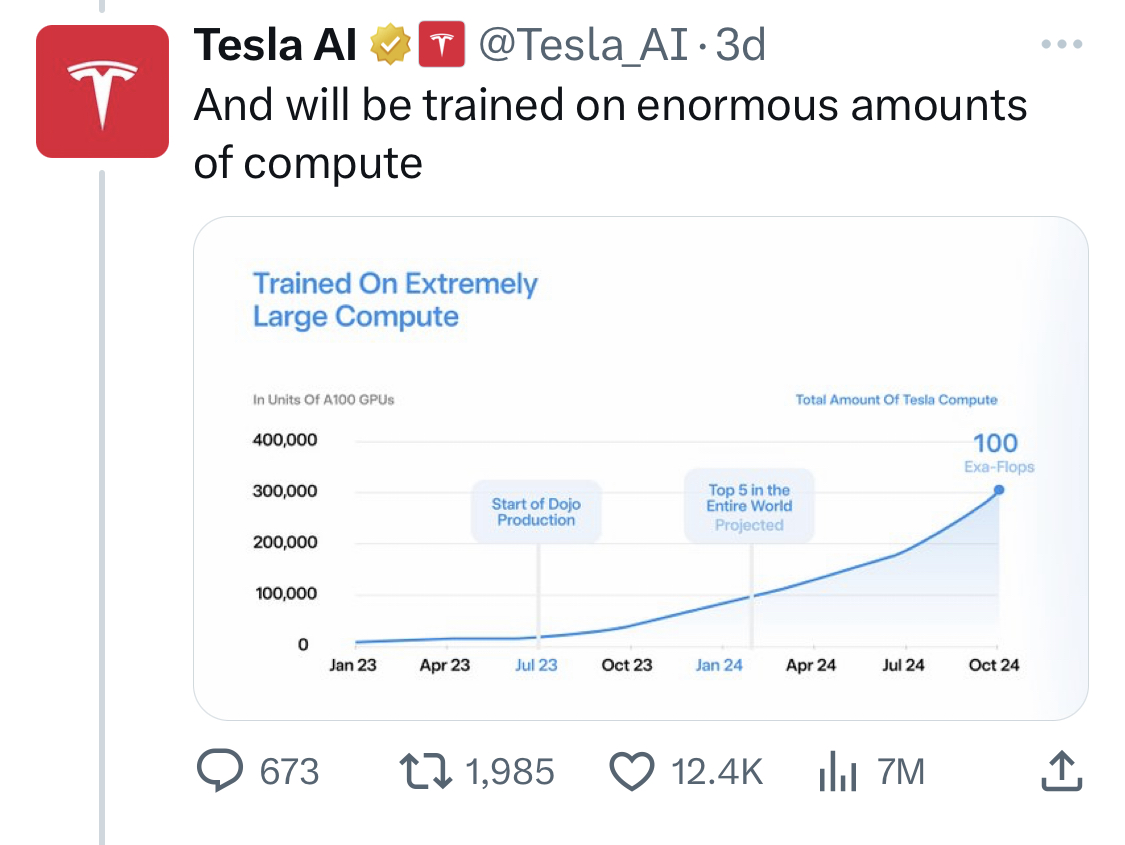Click the Start of Dojo Production marker
Screen dimensions: 1125x845
(x=536, y=512)
